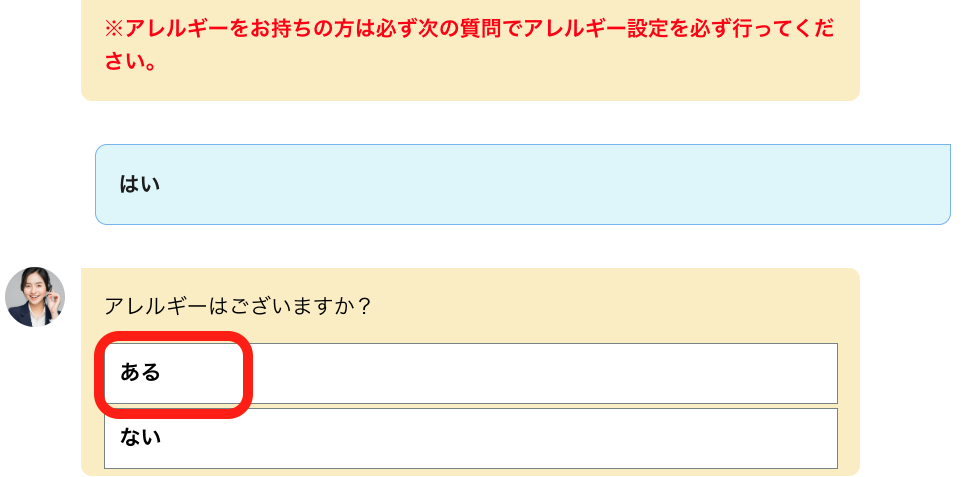Click the headset operator profile picture

coord(35,297)
